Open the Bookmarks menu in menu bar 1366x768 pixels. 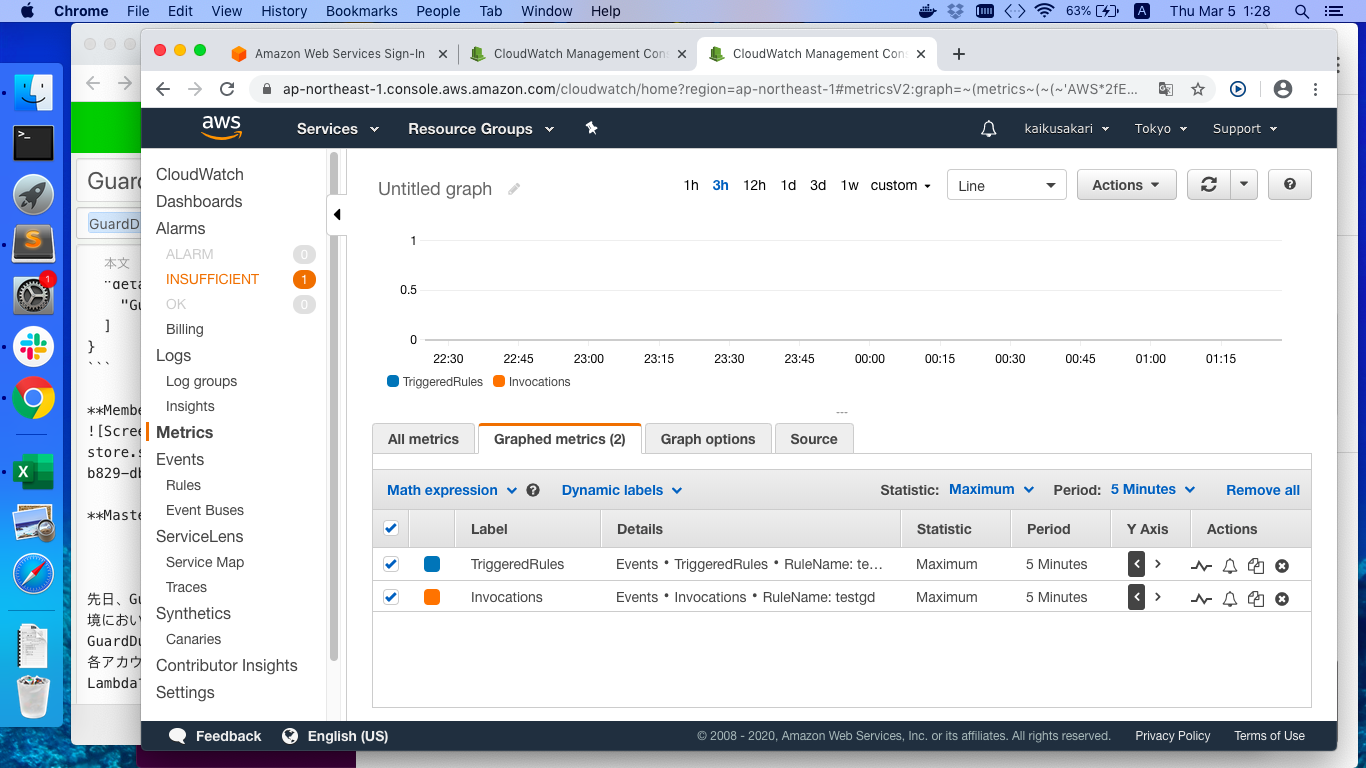(361, 11)
